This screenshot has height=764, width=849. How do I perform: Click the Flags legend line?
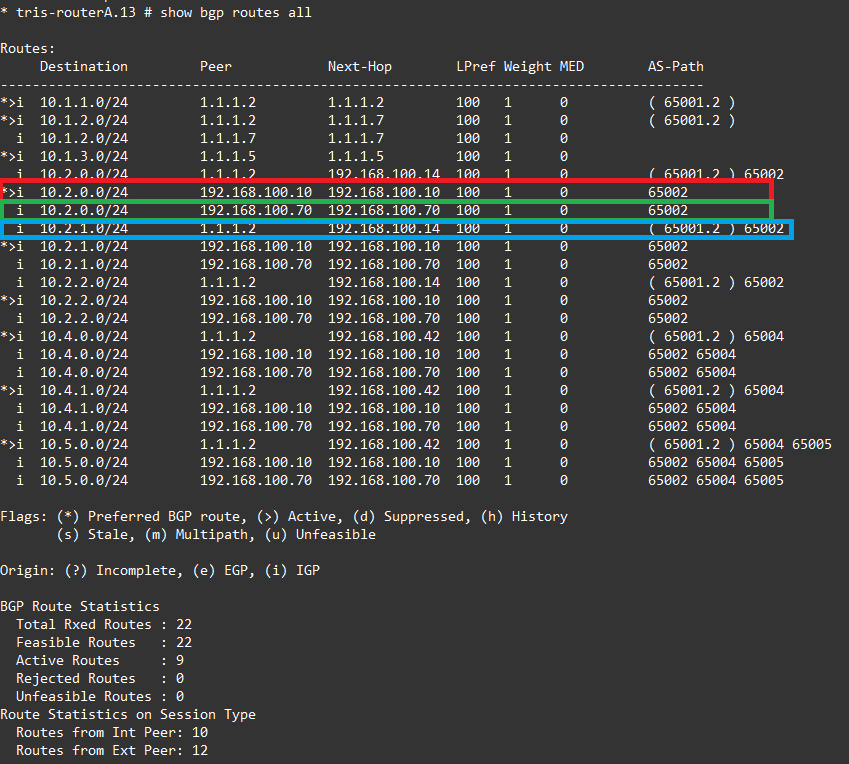(284, 517)
